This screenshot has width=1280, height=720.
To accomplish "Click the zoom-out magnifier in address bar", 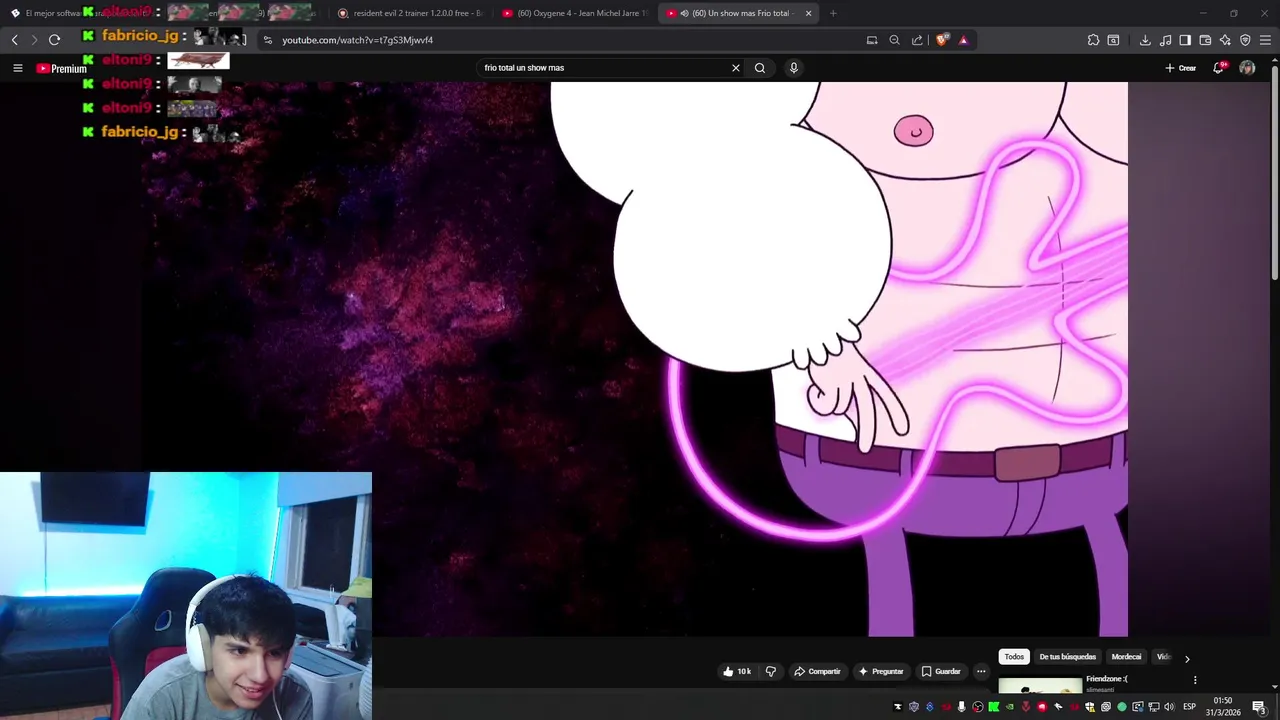I will pyautogui.click(x=894, y=40).
